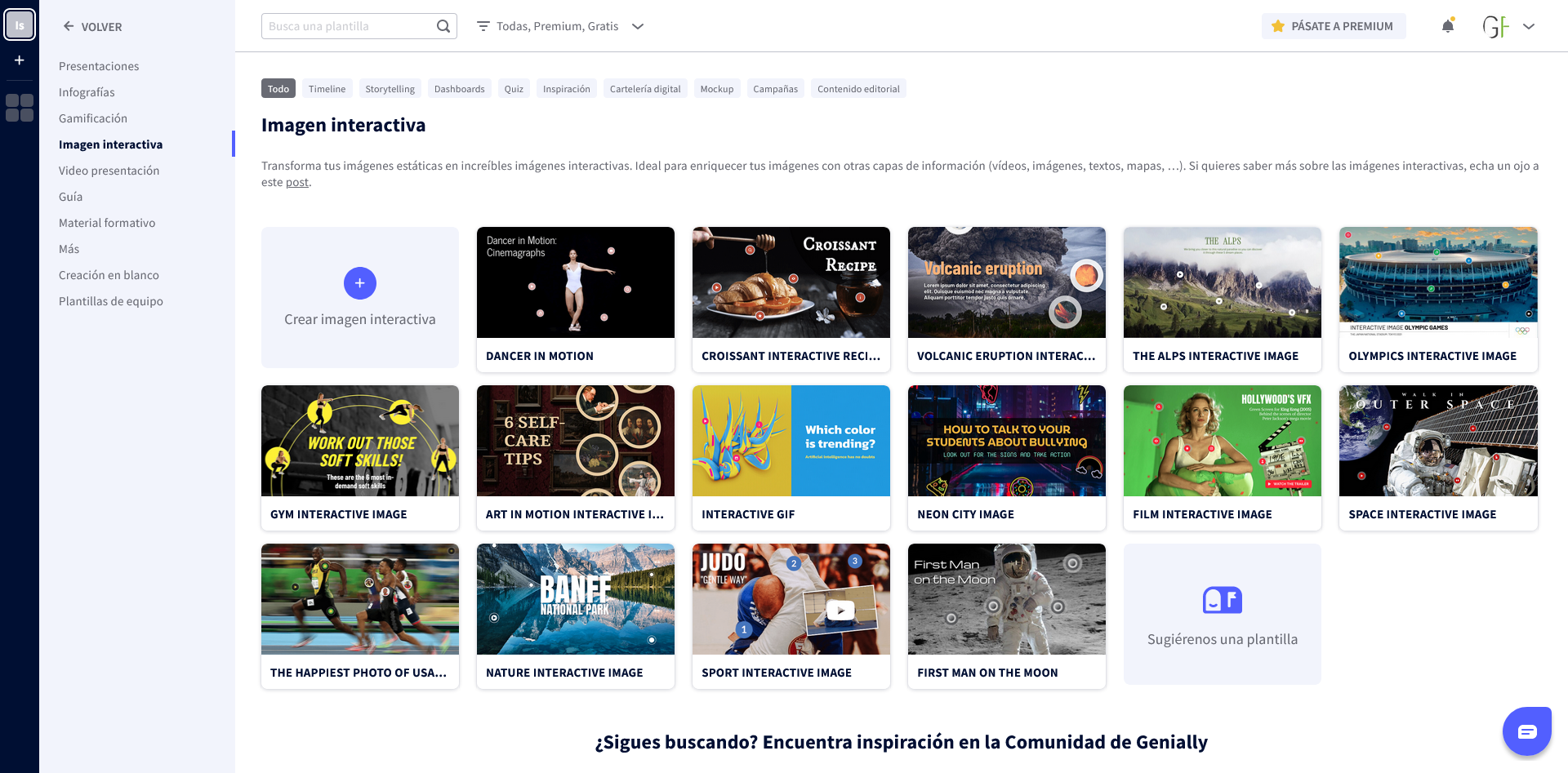Image resolution: width=1568 pixels, height=773 pixels.
Task: Click the GF account avatar
Action: click(x=1498, y=25)
